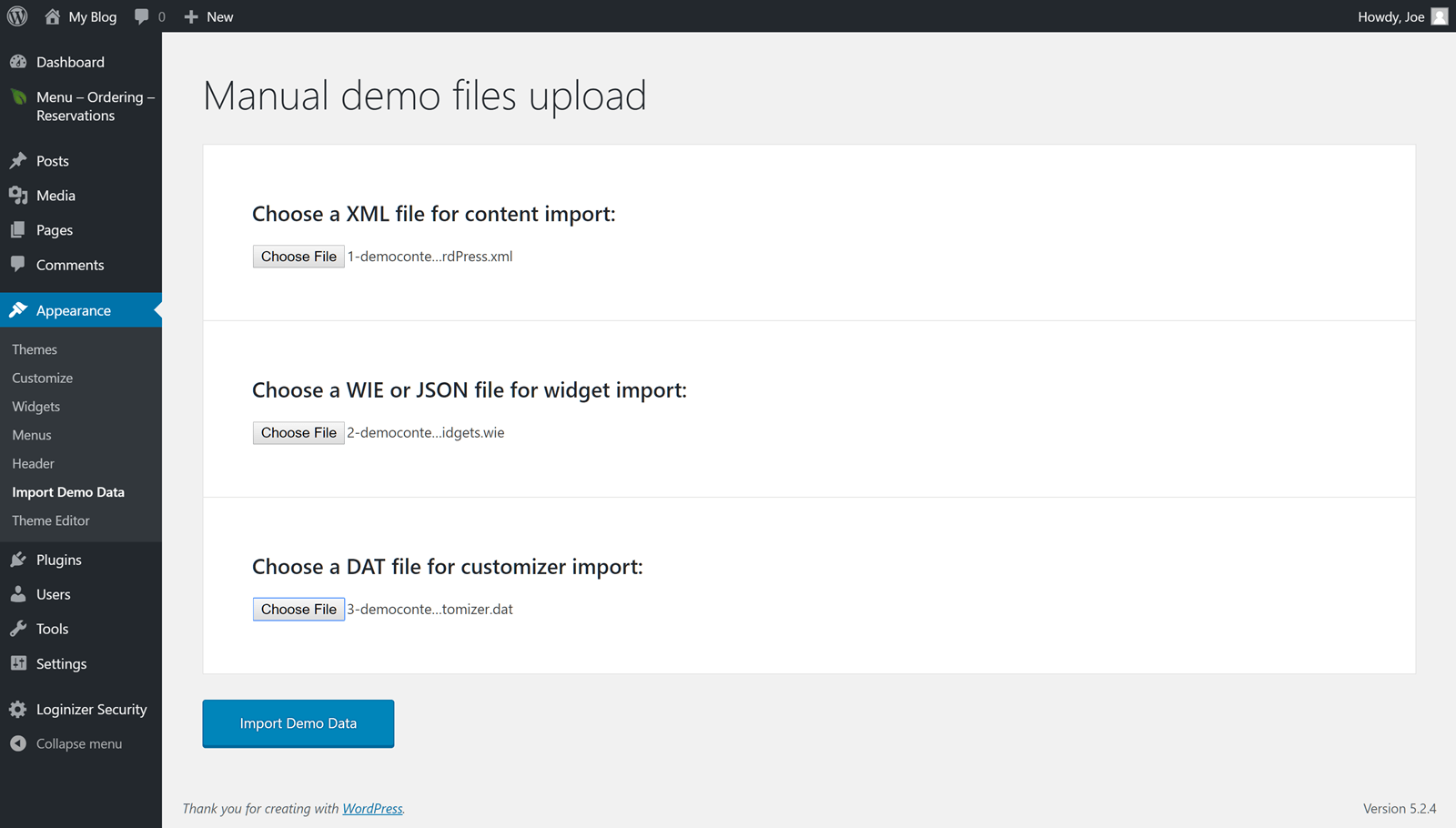Click the Loginizer Security gear icon
The width and height of the screenshot is (1456, 828).
tap(18, 709)
